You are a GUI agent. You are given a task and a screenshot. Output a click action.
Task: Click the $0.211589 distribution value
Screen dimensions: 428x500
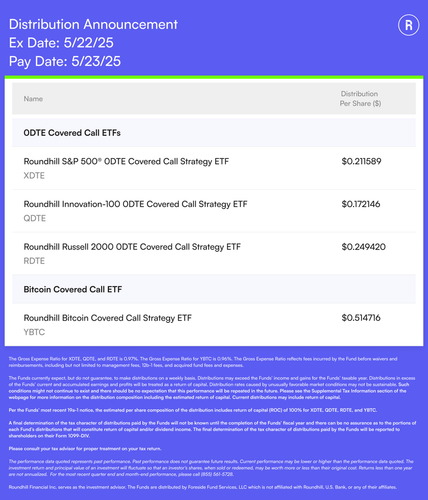coord(361,161)
